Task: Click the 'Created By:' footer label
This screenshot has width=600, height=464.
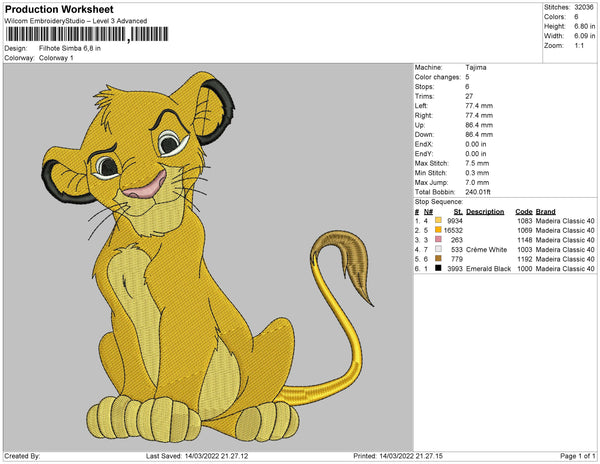Action: [22, 456]
